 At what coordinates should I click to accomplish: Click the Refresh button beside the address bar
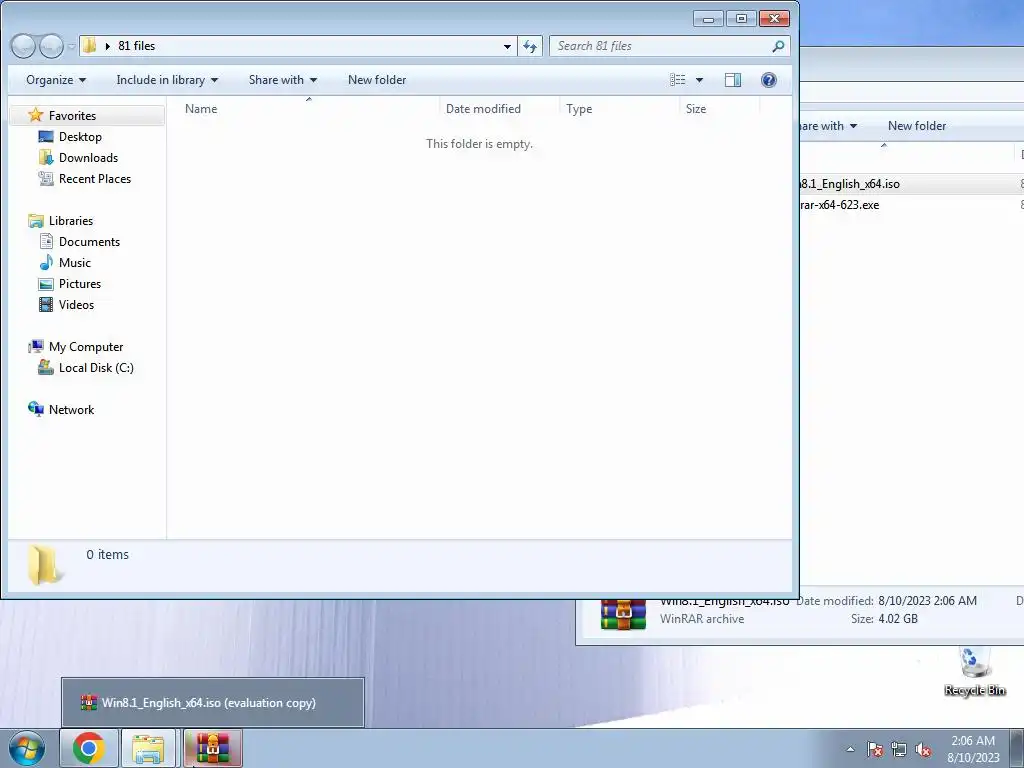click(530, 46)
